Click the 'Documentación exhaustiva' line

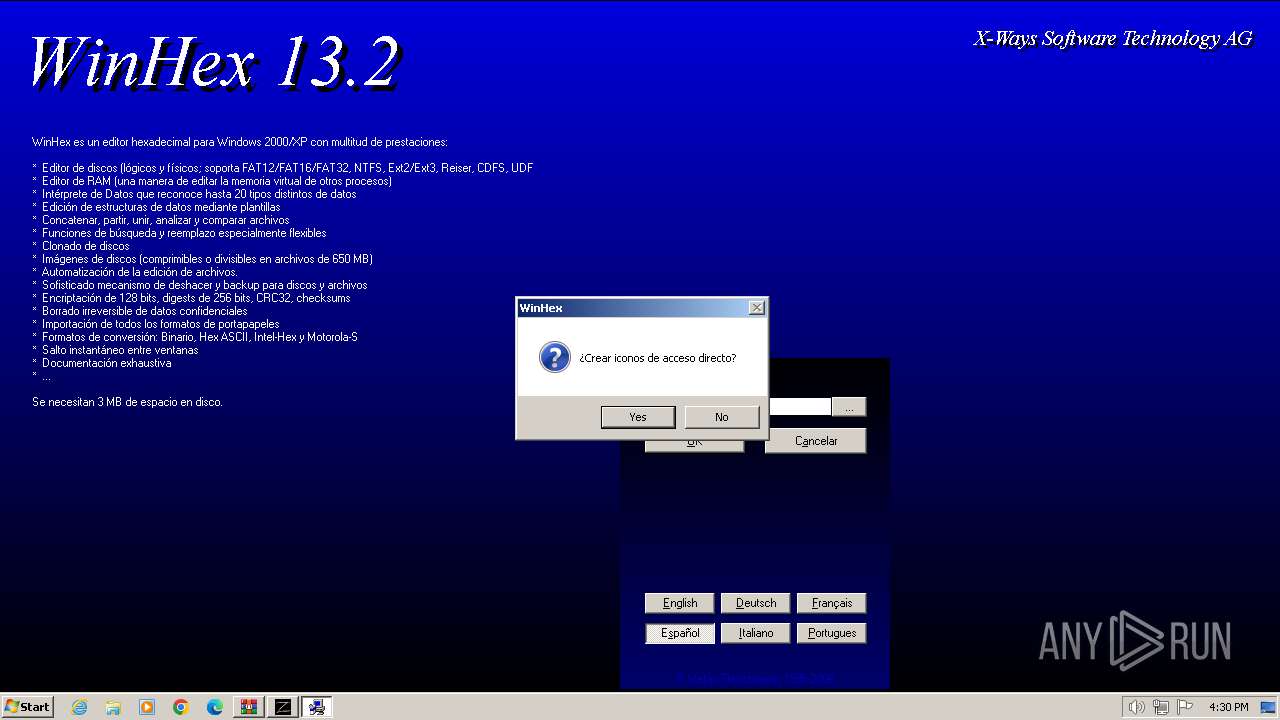(x=106, y=363)
